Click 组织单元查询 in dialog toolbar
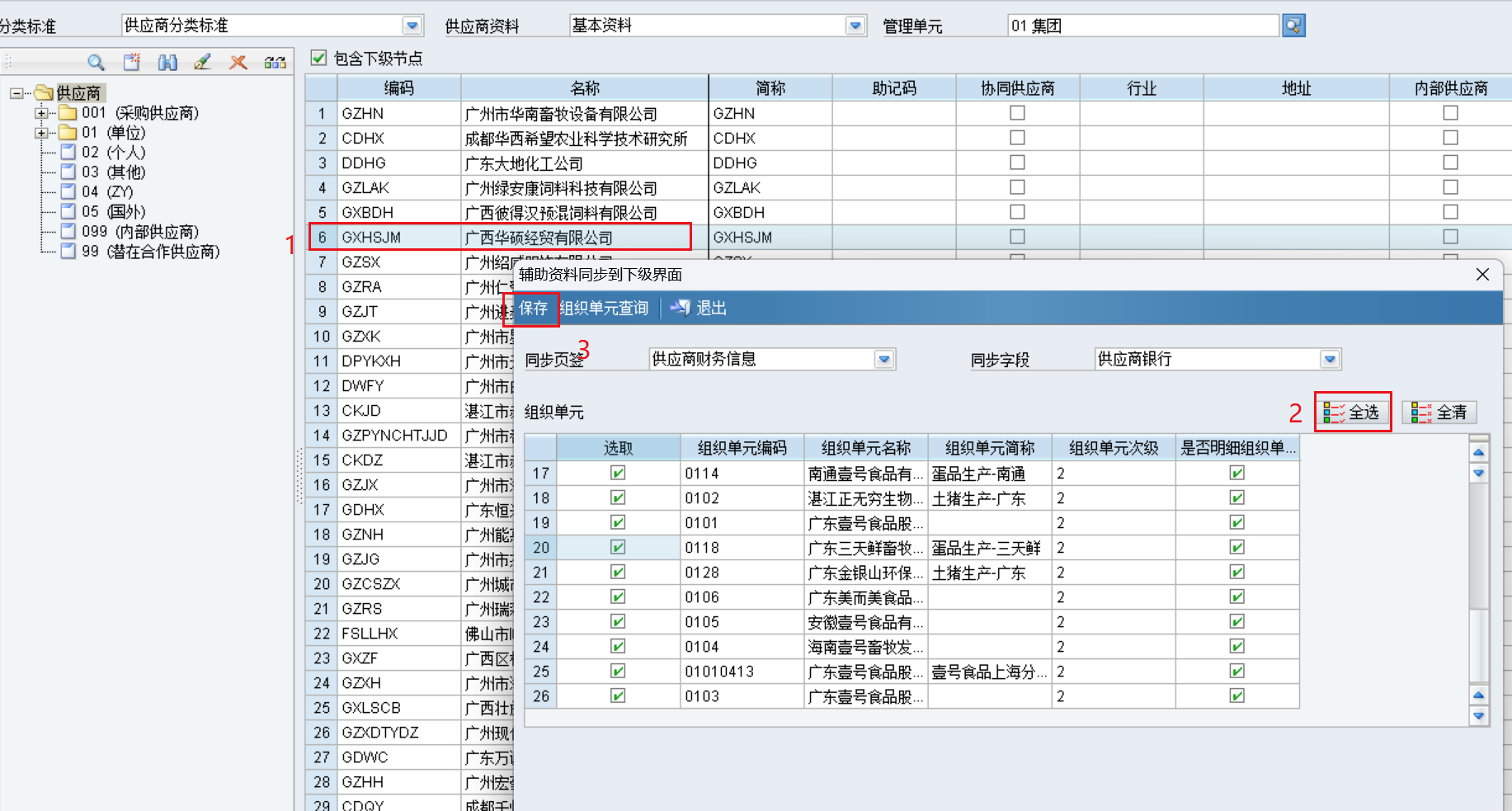 click(604, 308)
